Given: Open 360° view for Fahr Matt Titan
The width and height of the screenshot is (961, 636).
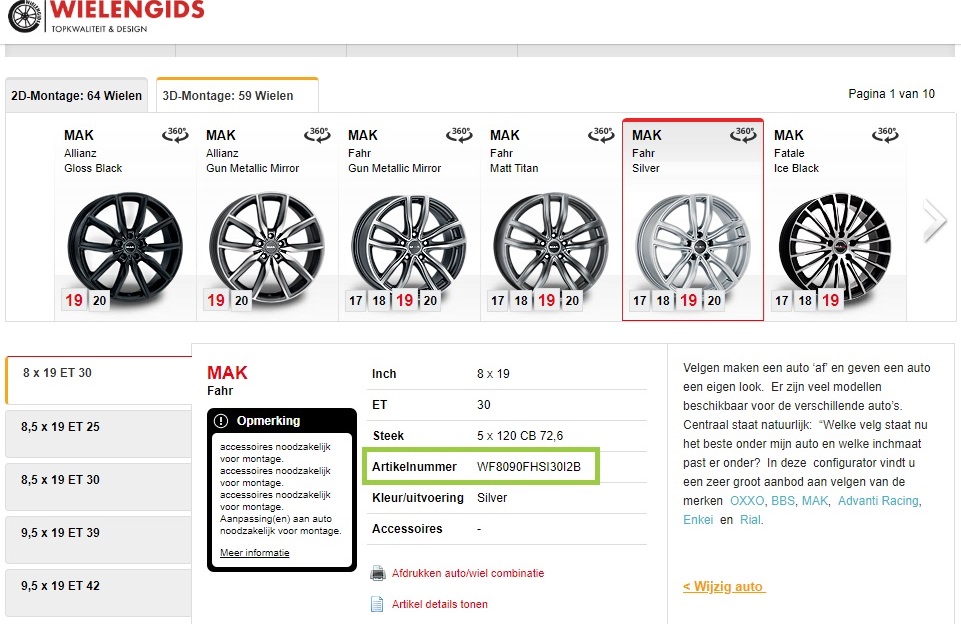Looking at the screenshot, I should pyautogui.click(x=601, y=134).
